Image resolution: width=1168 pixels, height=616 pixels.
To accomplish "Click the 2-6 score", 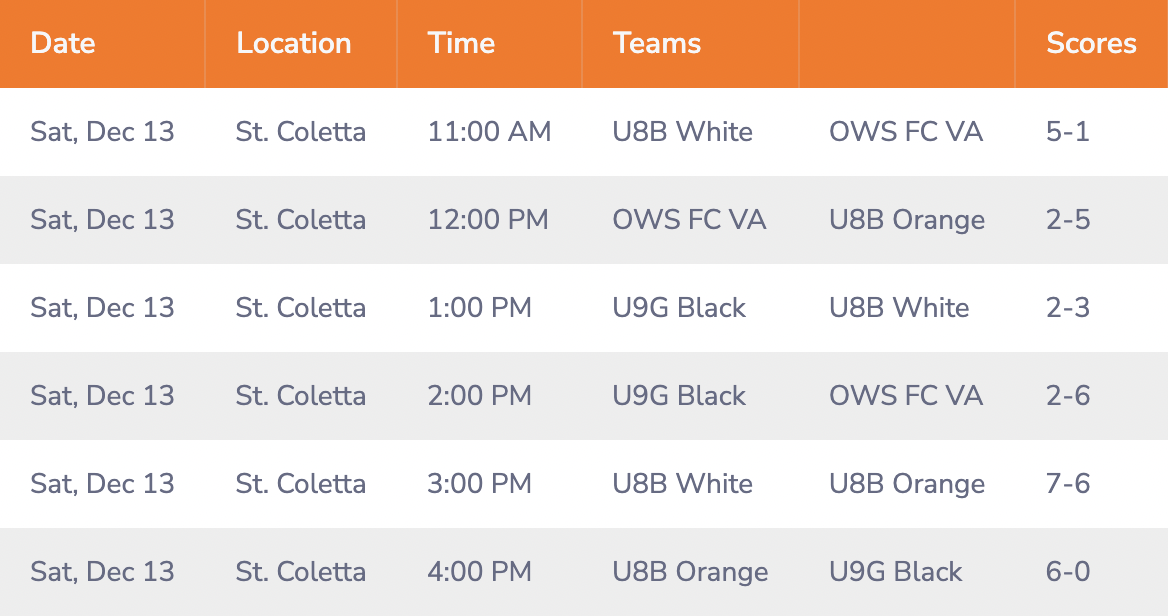I will point(1067,396).
